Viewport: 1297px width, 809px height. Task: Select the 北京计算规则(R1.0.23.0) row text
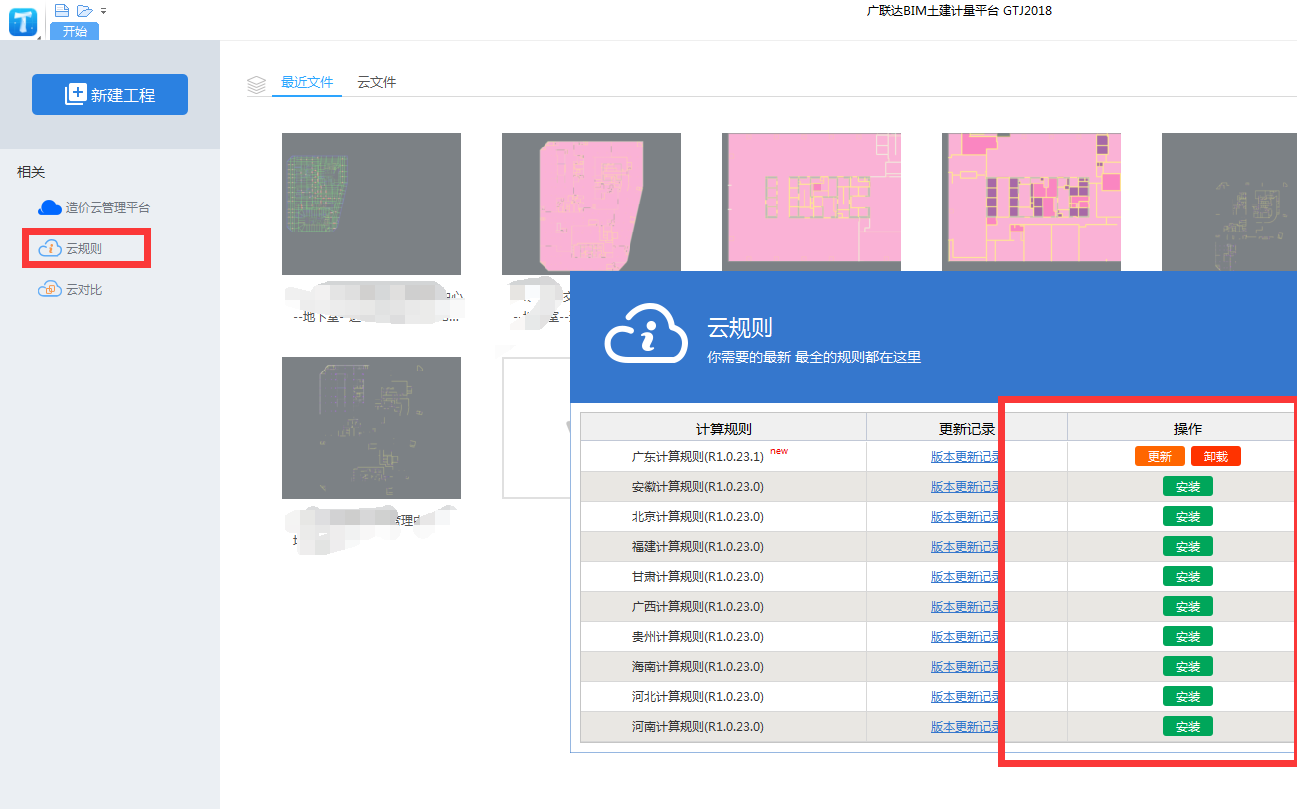pyautogui.click(x=698, y=517)
